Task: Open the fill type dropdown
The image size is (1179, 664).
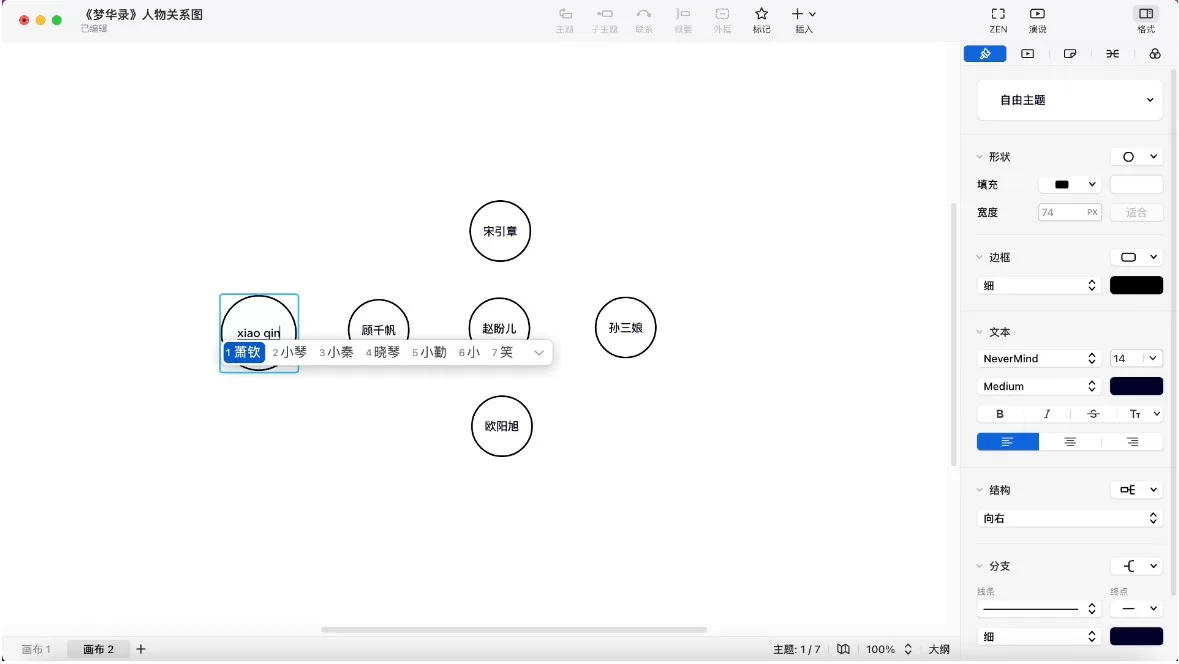Action: (x=1070, y=184)
